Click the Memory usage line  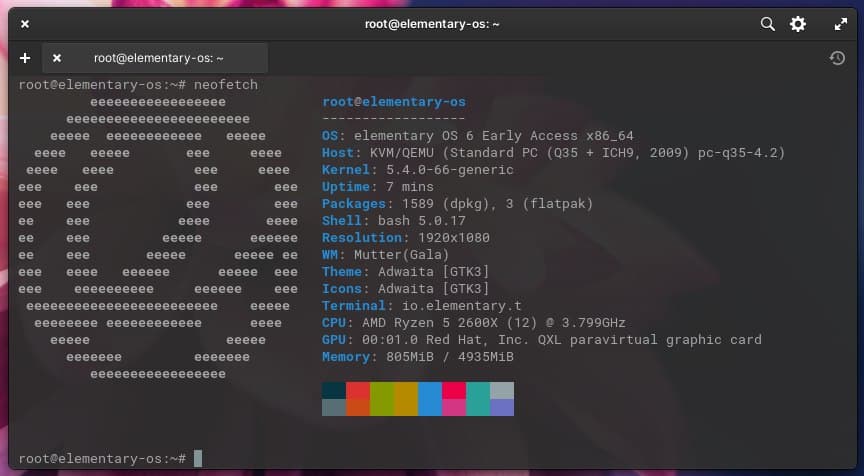(x=417, y=357)
